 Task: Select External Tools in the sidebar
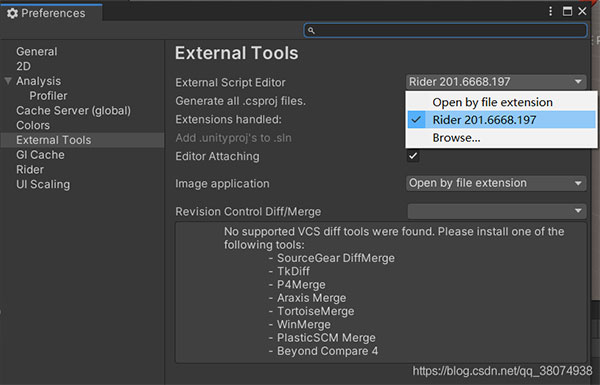tap(82, 140)
